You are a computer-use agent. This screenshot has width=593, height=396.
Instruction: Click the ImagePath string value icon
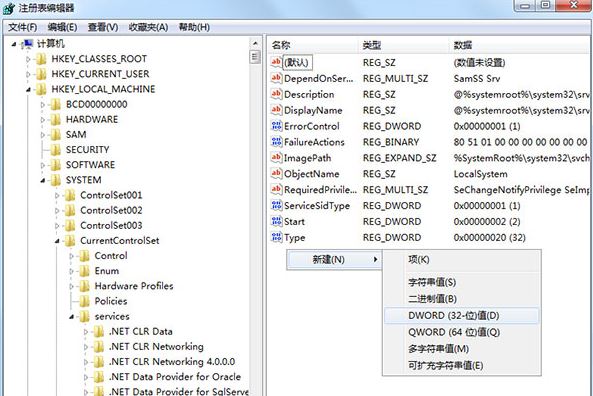click(276, 158)
